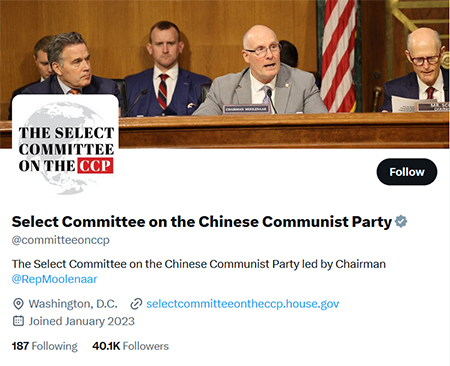Open the Select Committee profile avatar

coord(65,146)
